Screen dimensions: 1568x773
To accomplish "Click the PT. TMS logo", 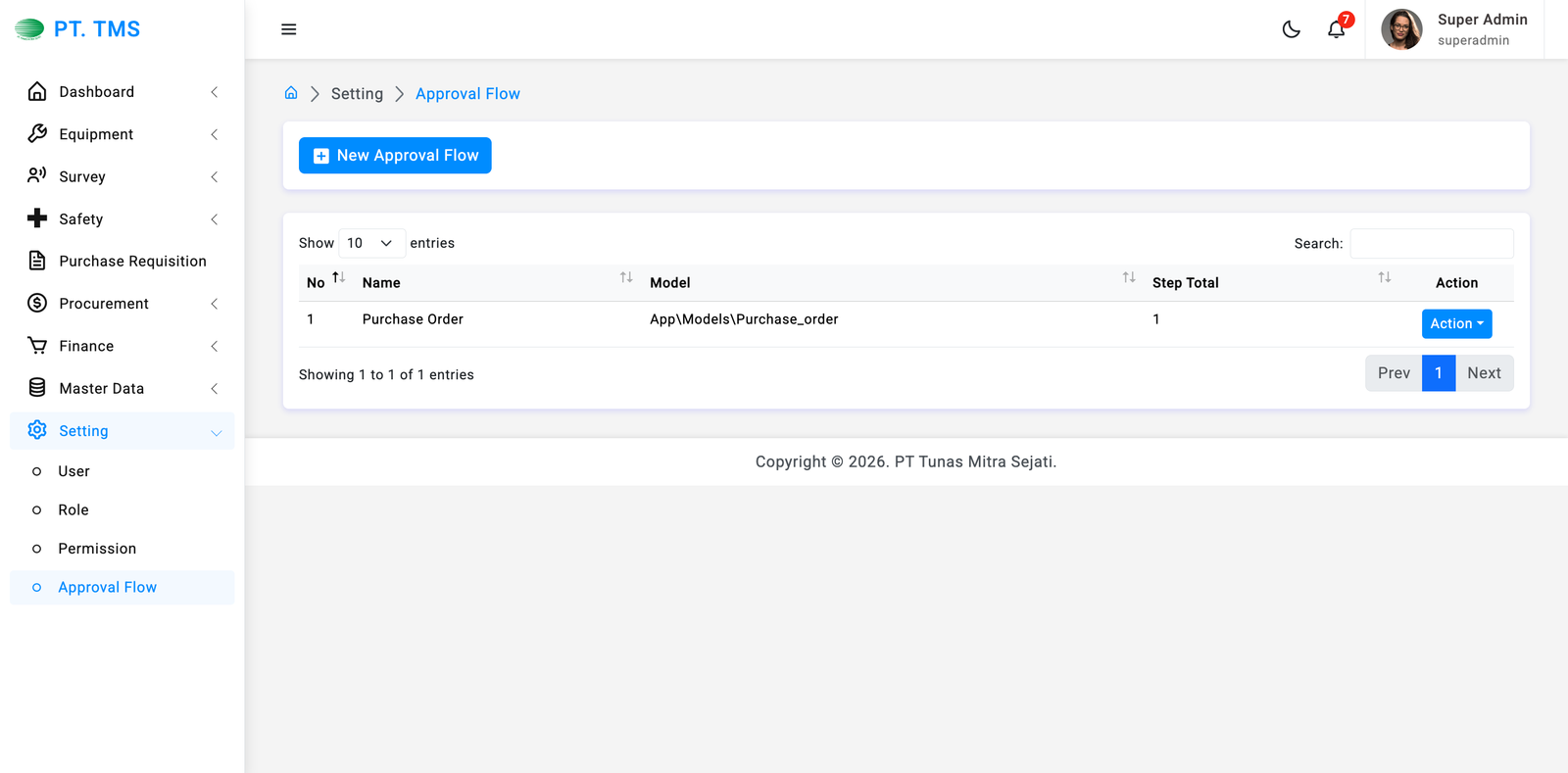I will coord(78,29).
